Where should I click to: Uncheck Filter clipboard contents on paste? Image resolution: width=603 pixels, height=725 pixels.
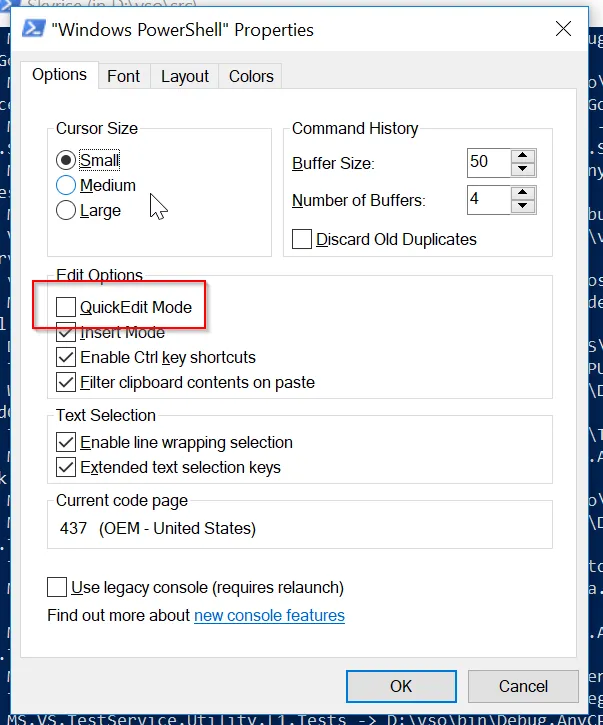point(66,382)
